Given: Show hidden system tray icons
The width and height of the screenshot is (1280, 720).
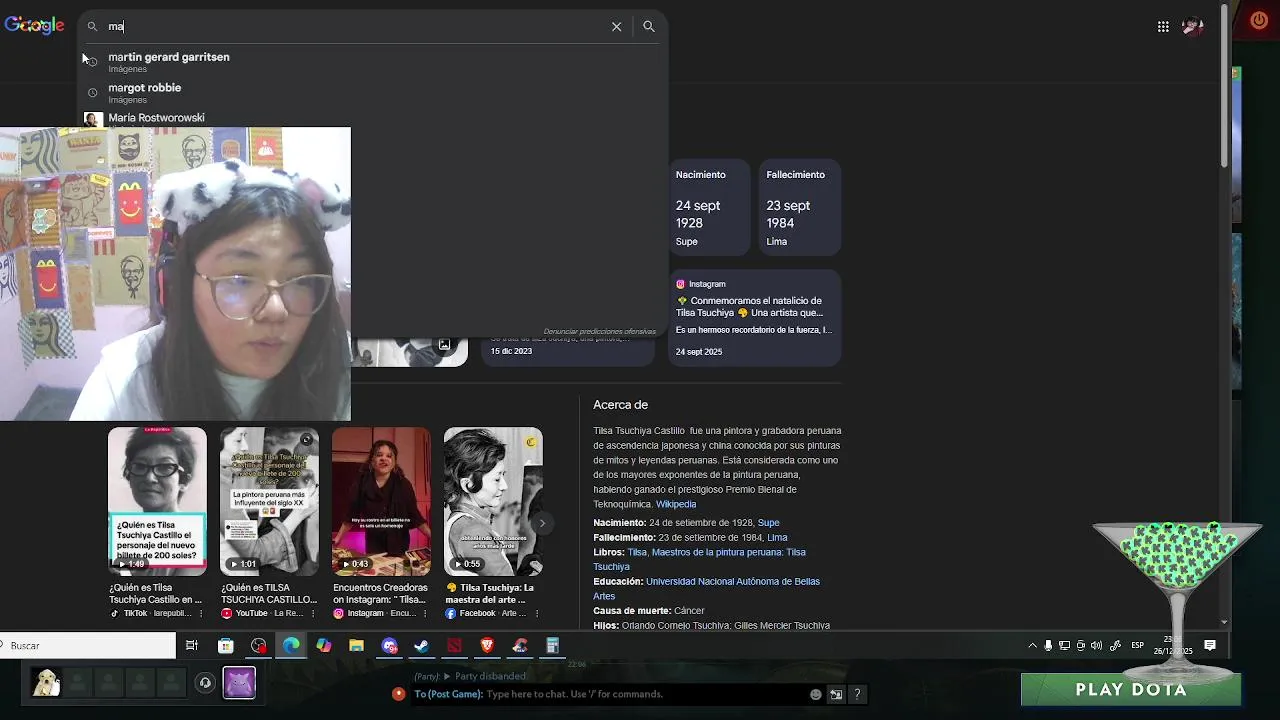Looking at the screenshot, I should click(x=1032, y=646).
